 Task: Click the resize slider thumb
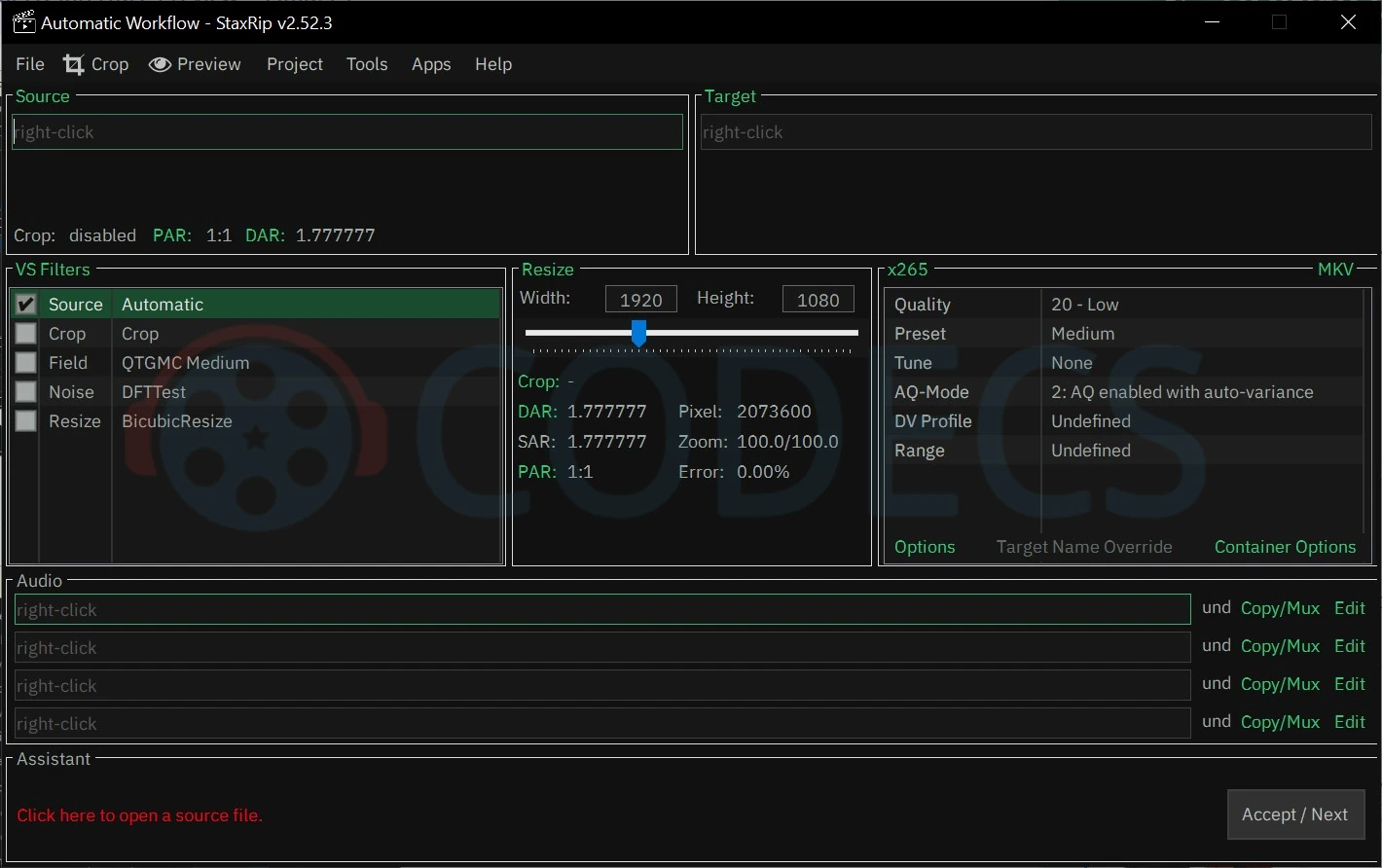click(638, 333)
